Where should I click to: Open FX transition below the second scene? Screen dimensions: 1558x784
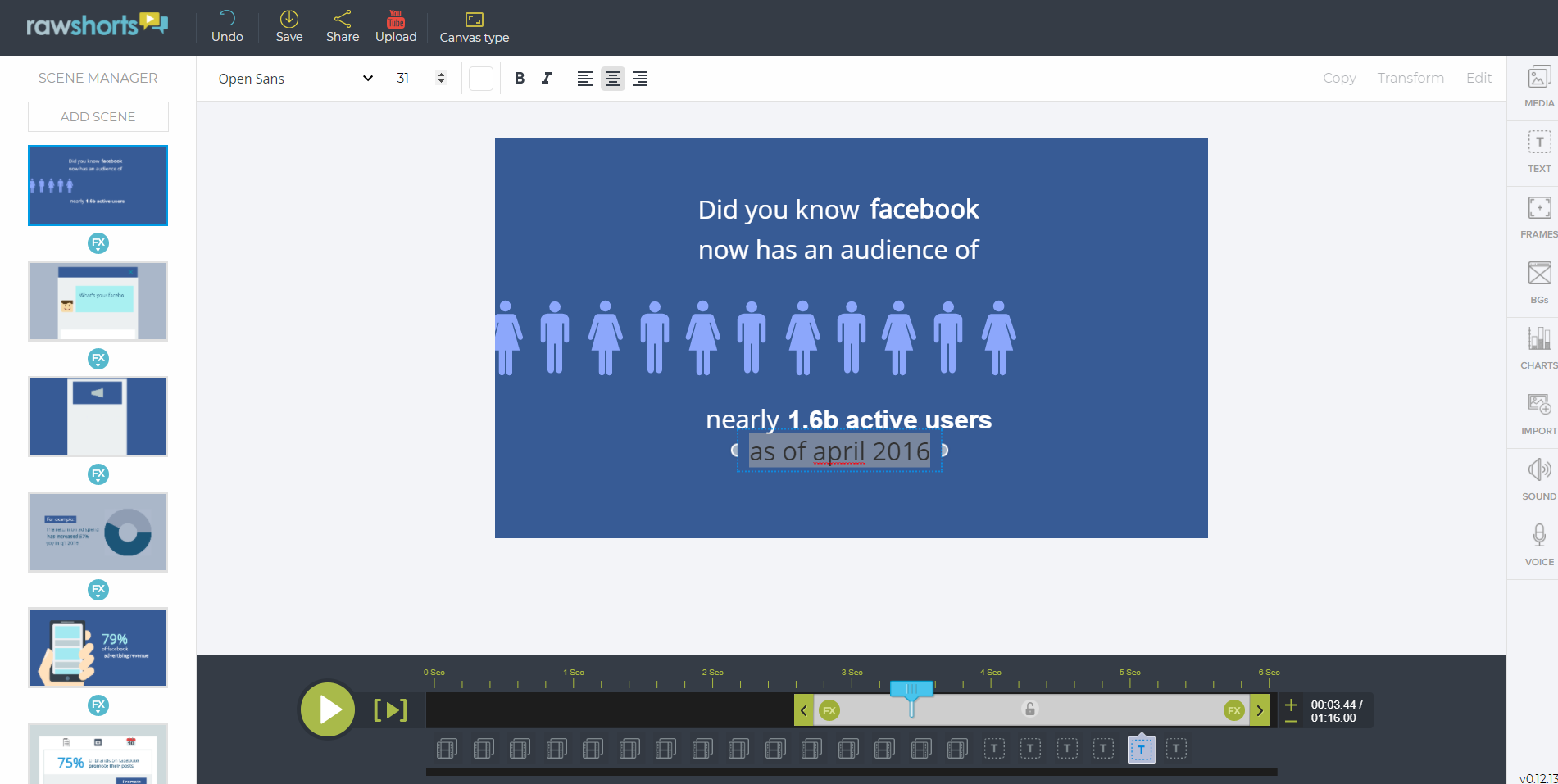(98, 359)
